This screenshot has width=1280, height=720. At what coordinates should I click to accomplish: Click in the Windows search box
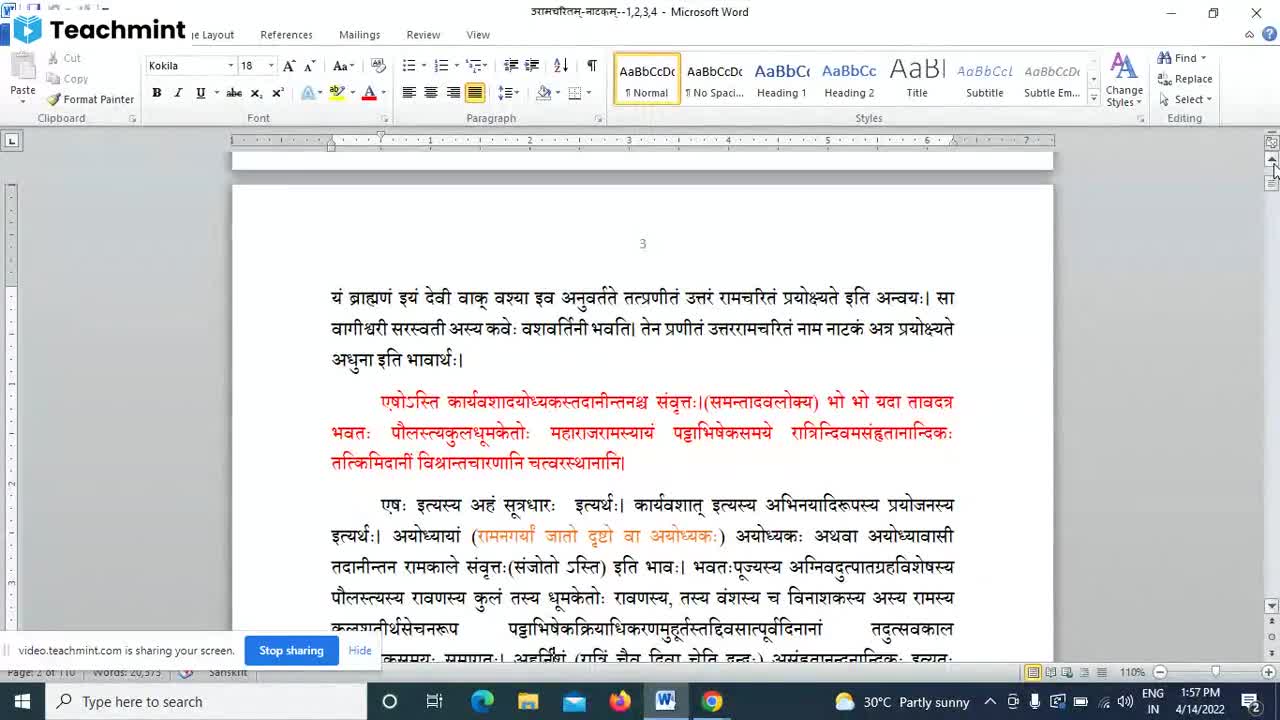[207, 702]
